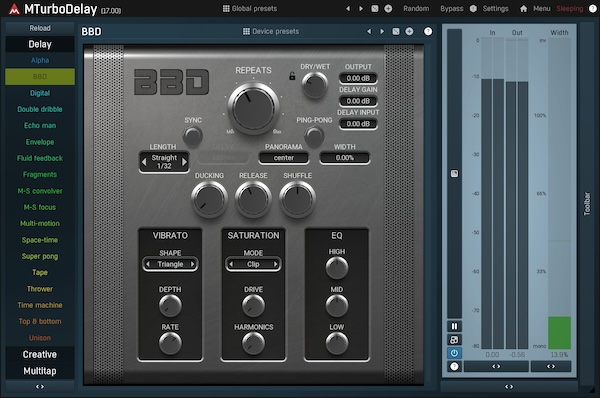
Task: Click the DRY/WET knob
Action: click(315, 85)
